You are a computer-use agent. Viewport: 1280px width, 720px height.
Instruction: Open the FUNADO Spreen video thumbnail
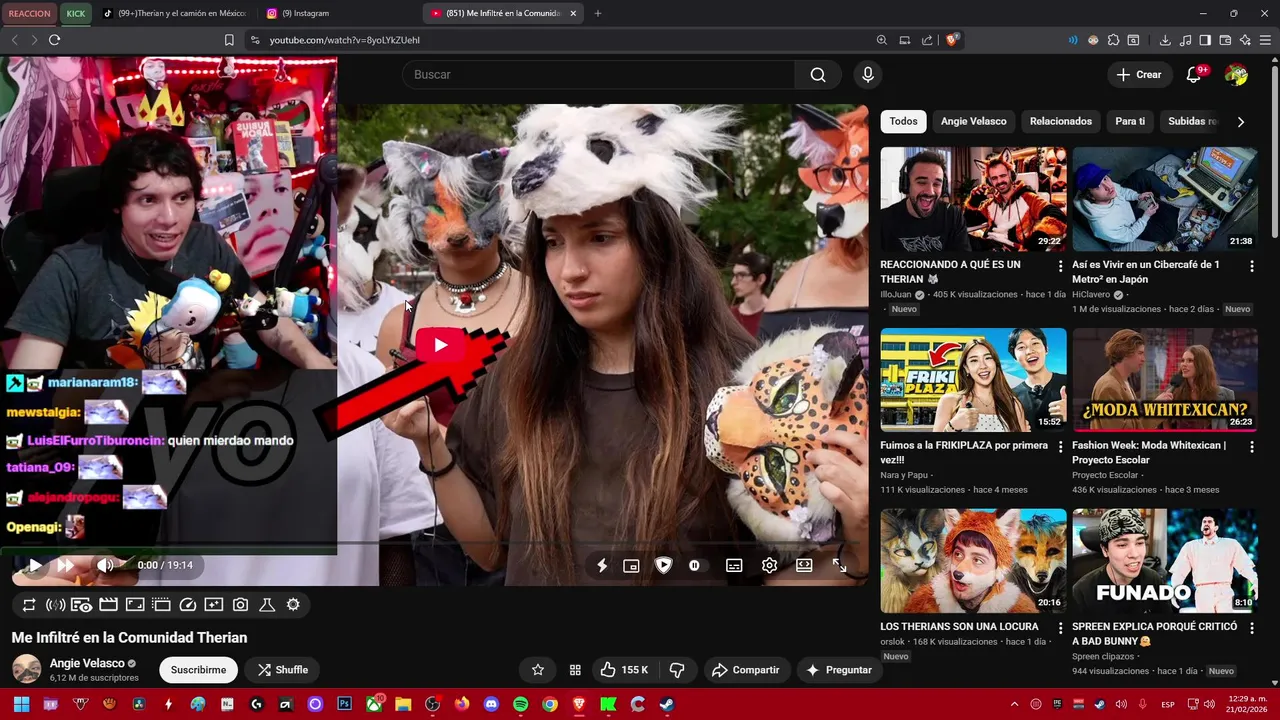pyautogui.click(x=1165, y=561)
